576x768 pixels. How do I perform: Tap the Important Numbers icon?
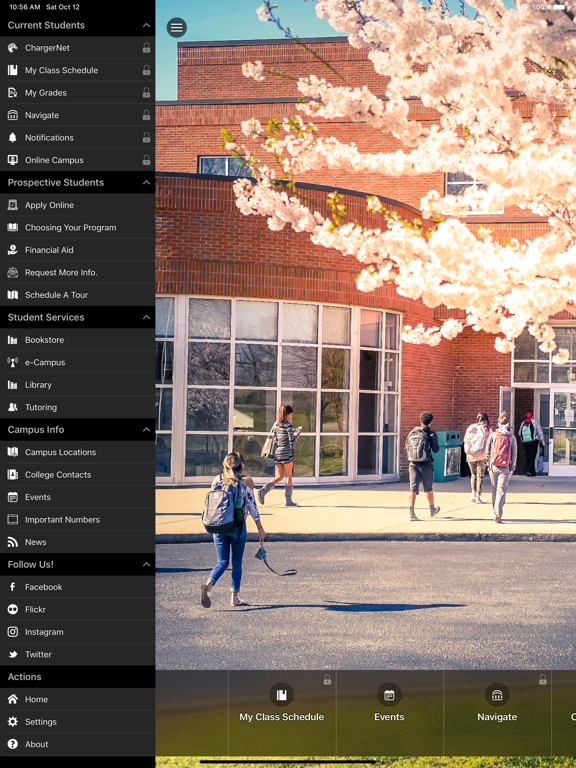[x=13, y=520]
